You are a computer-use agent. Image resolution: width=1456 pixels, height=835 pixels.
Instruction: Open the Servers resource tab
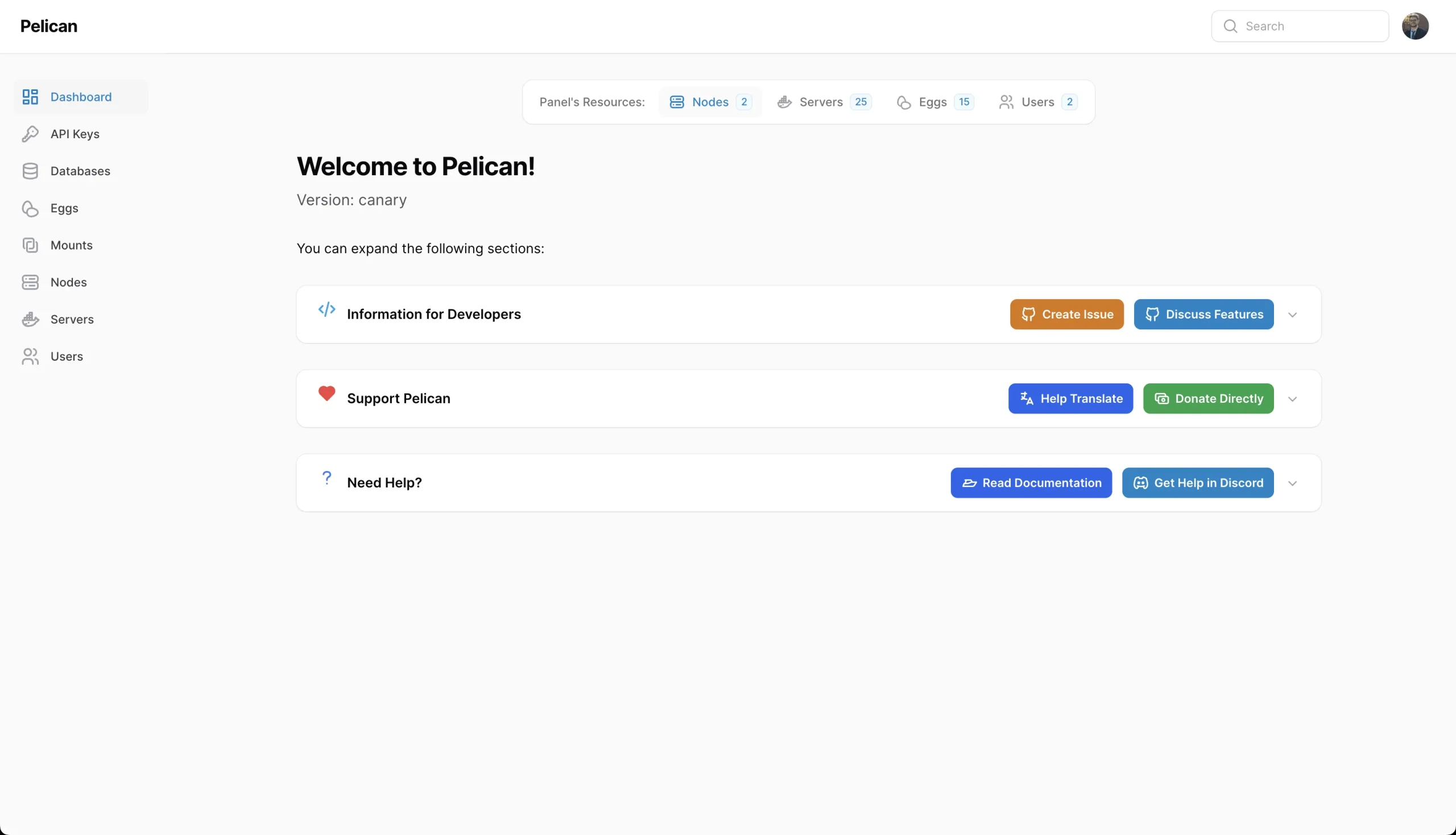(824, 102)
